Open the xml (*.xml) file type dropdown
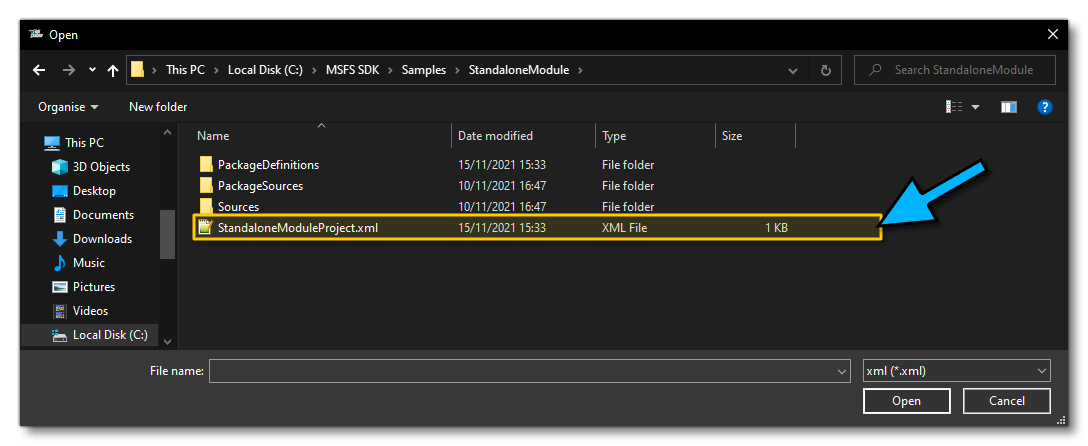The height and width of the screenshot is (446, 1088). pyautogui.click(x=956, y=371)
